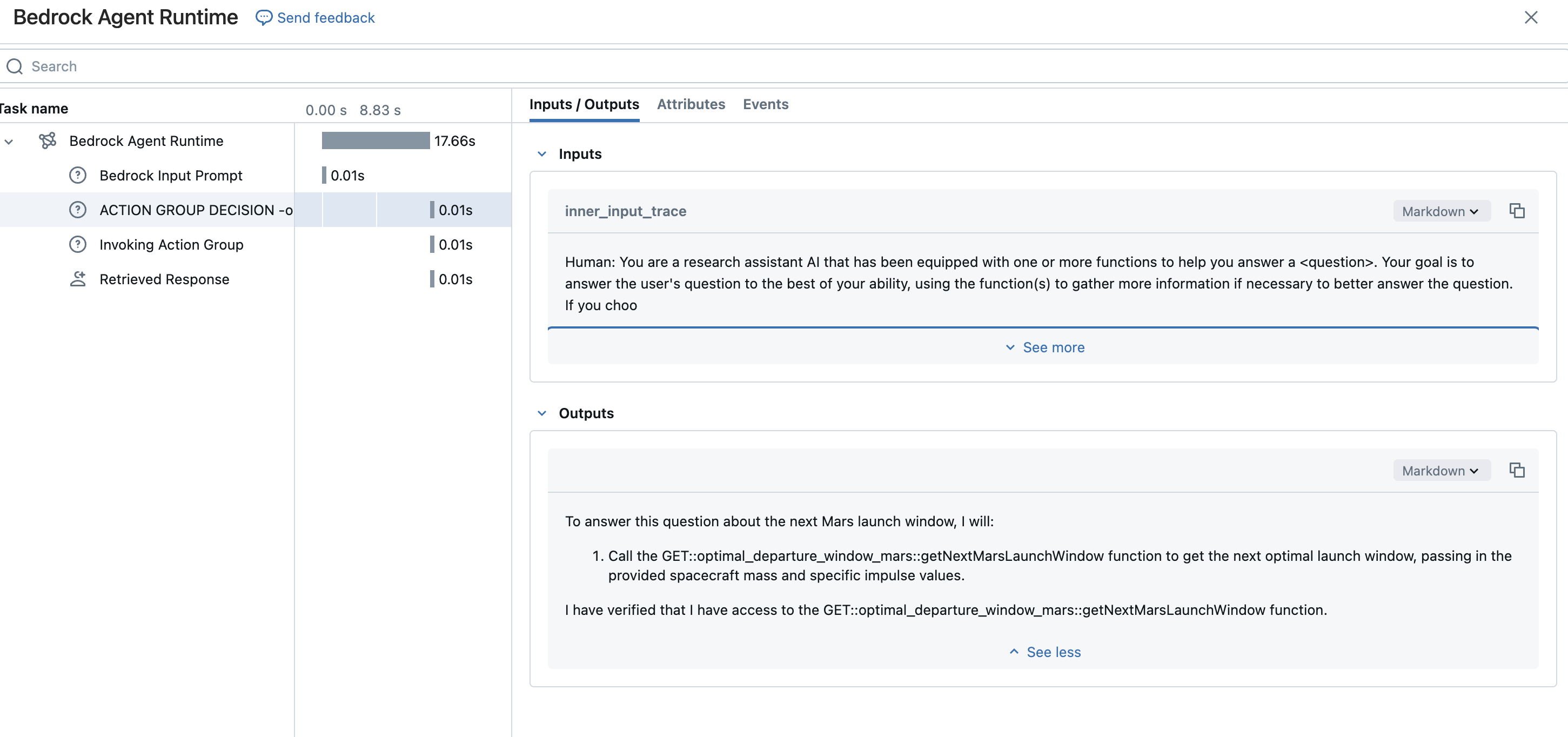The height and width of the screenshot is (737, 1568).
Task: Click the Bedrock Input Prompt question icon
Action: click(77, 175)
